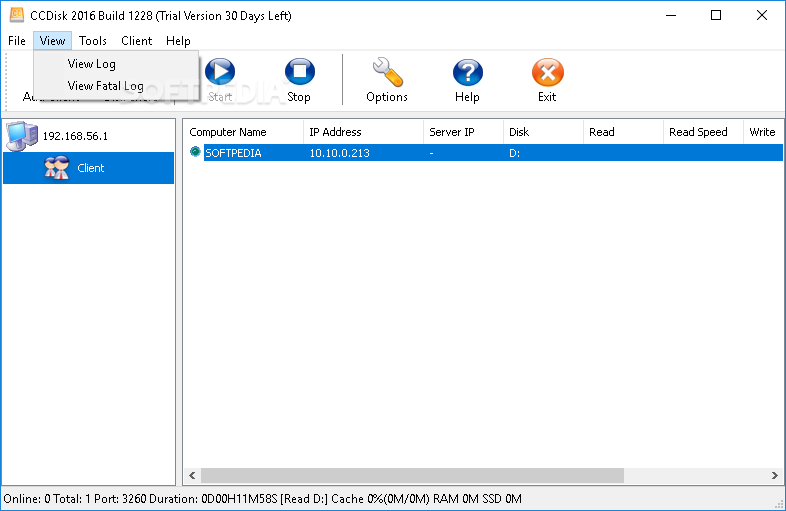Viewport: 786px width, 511px height.
Task: Select the Client people icon in sidebar
Action: coord(57,168)
